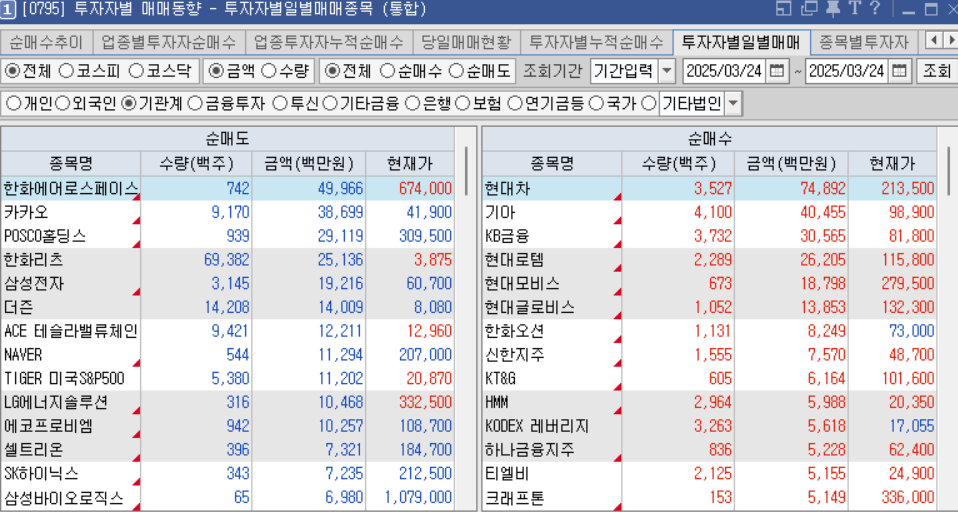The width and height of the screenshot is (958, 512).
Task: Click the red corner marker on 카카오 row
Action: (x=136, y=221)
